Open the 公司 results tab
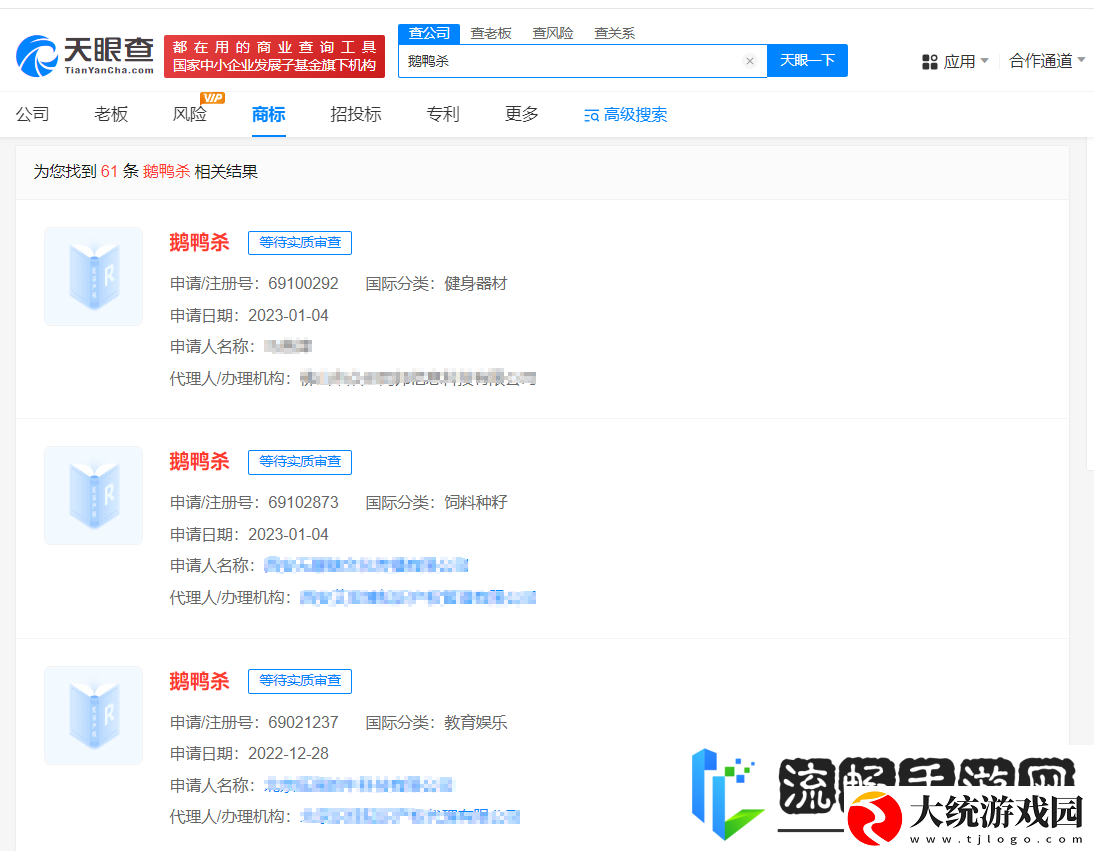This screenshot has width=1094, height=851. [x=33, y=114]
